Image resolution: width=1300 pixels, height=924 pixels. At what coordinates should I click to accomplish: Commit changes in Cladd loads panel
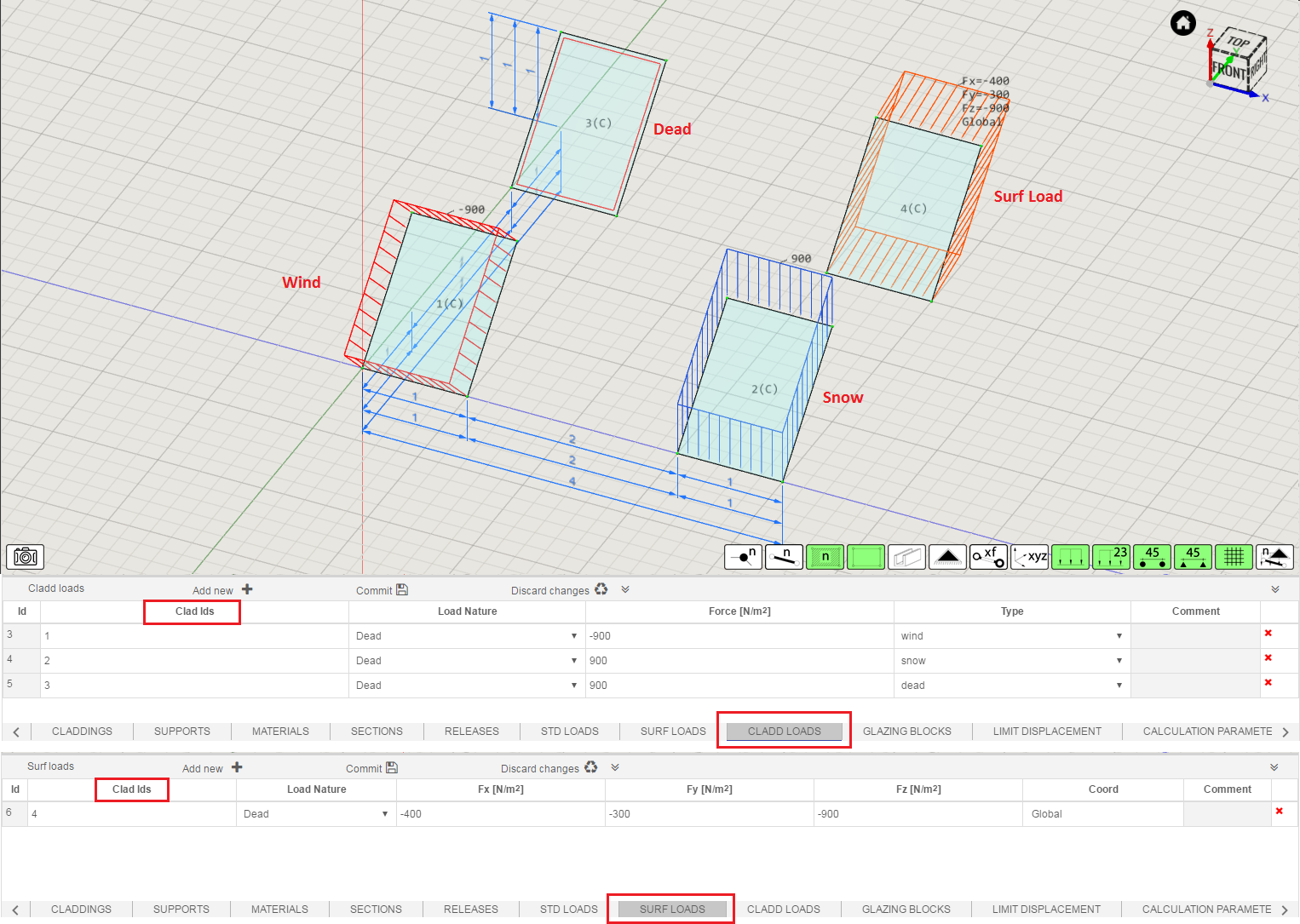pos(381,589)
